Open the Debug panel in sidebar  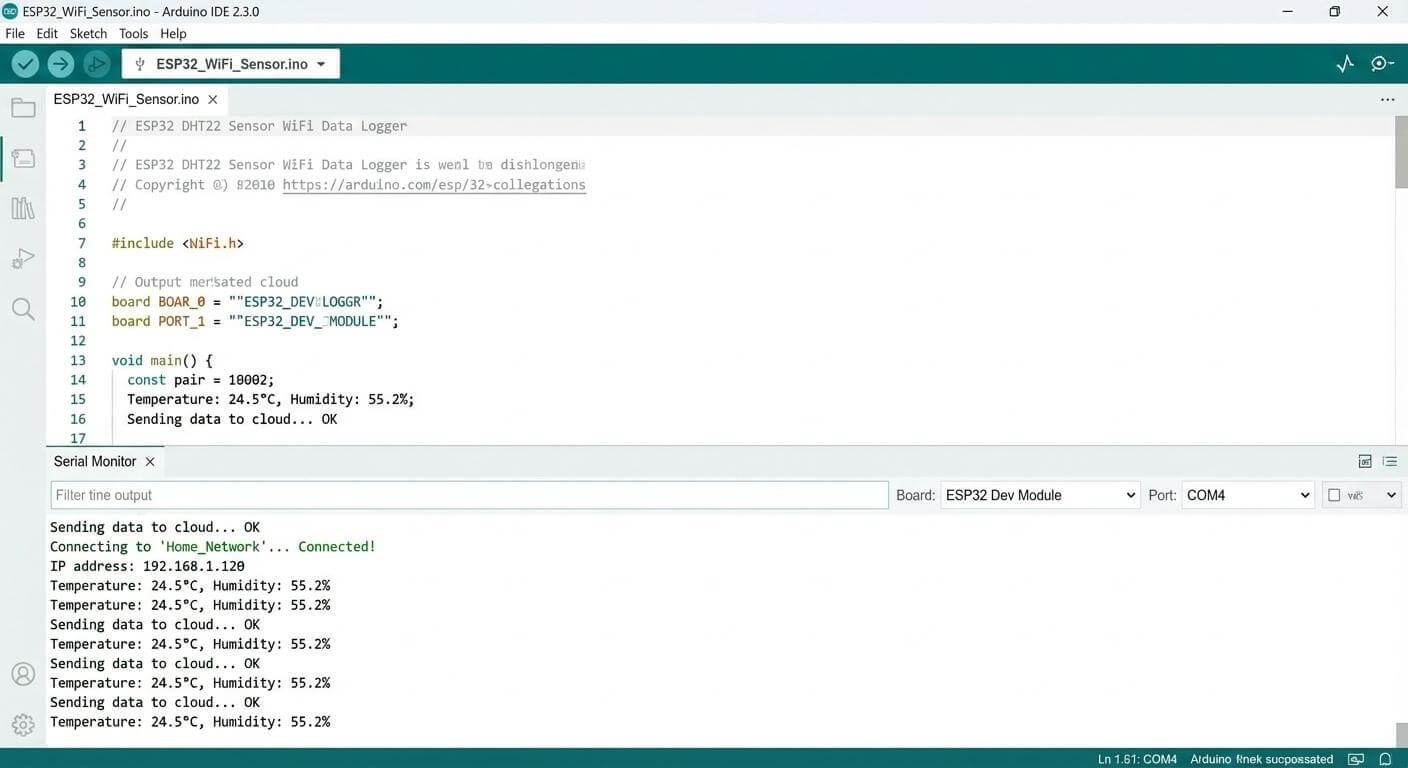point(23,259)
